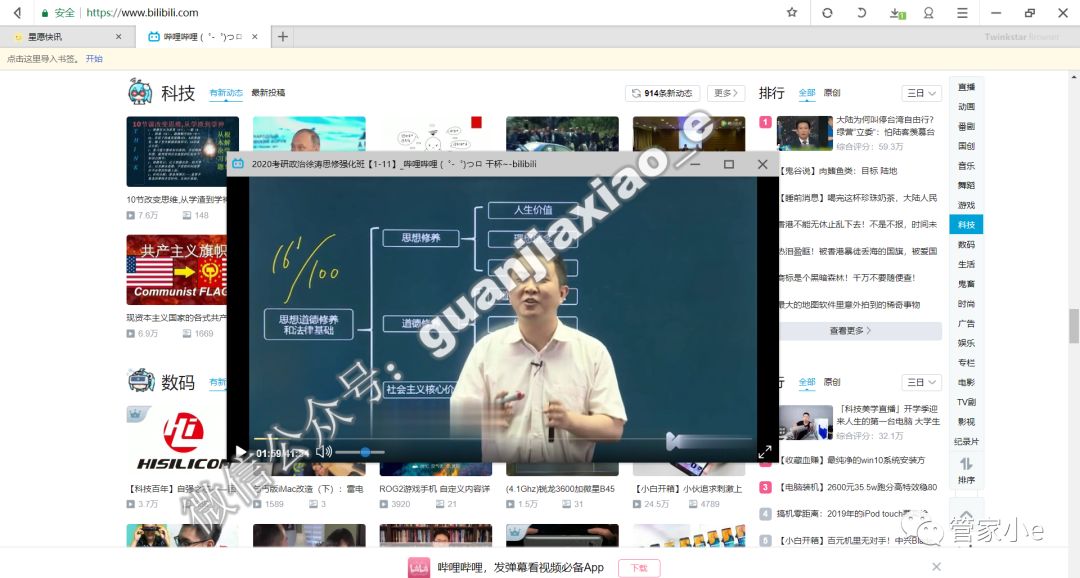The height and width of the screenshot is (578, 1080).
Task: Click the refresh icon next to 914条新动态
Action: [x=636, y=92]
